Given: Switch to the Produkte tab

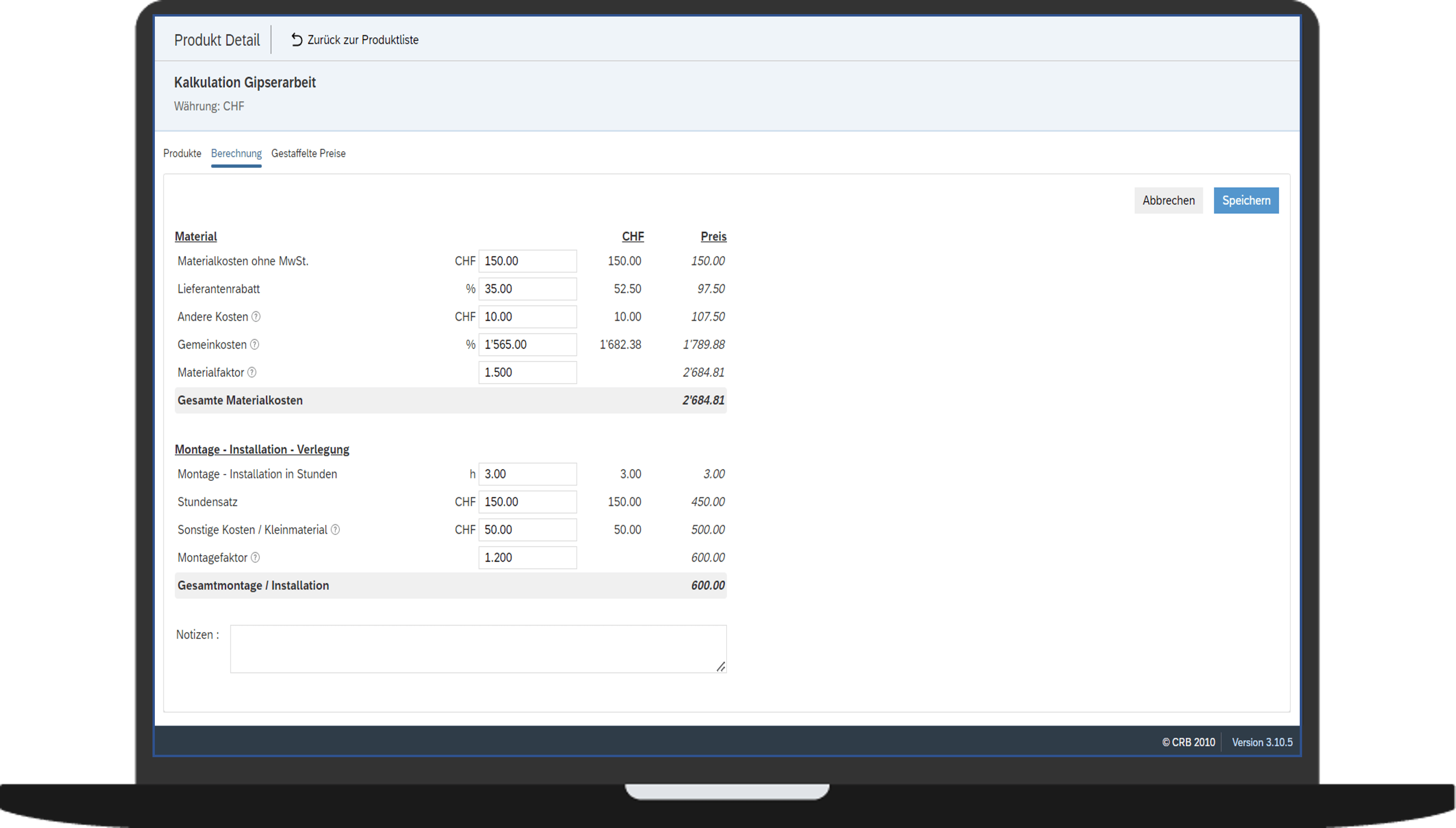Looking at the screenshot, I should (x=182, y=154).
